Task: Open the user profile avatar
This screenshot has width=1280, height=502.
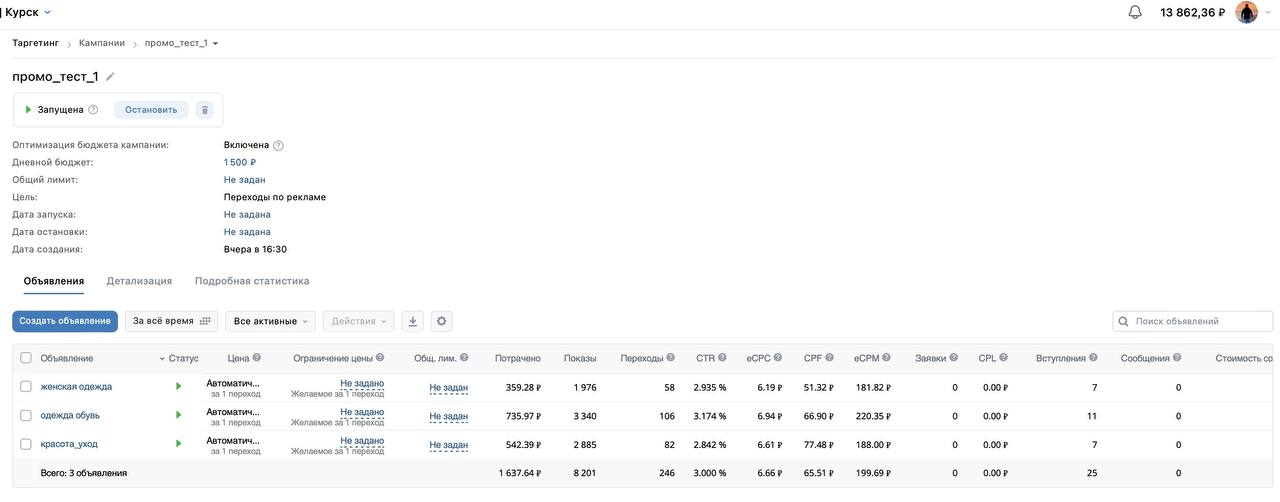Action: (1246, 13)
